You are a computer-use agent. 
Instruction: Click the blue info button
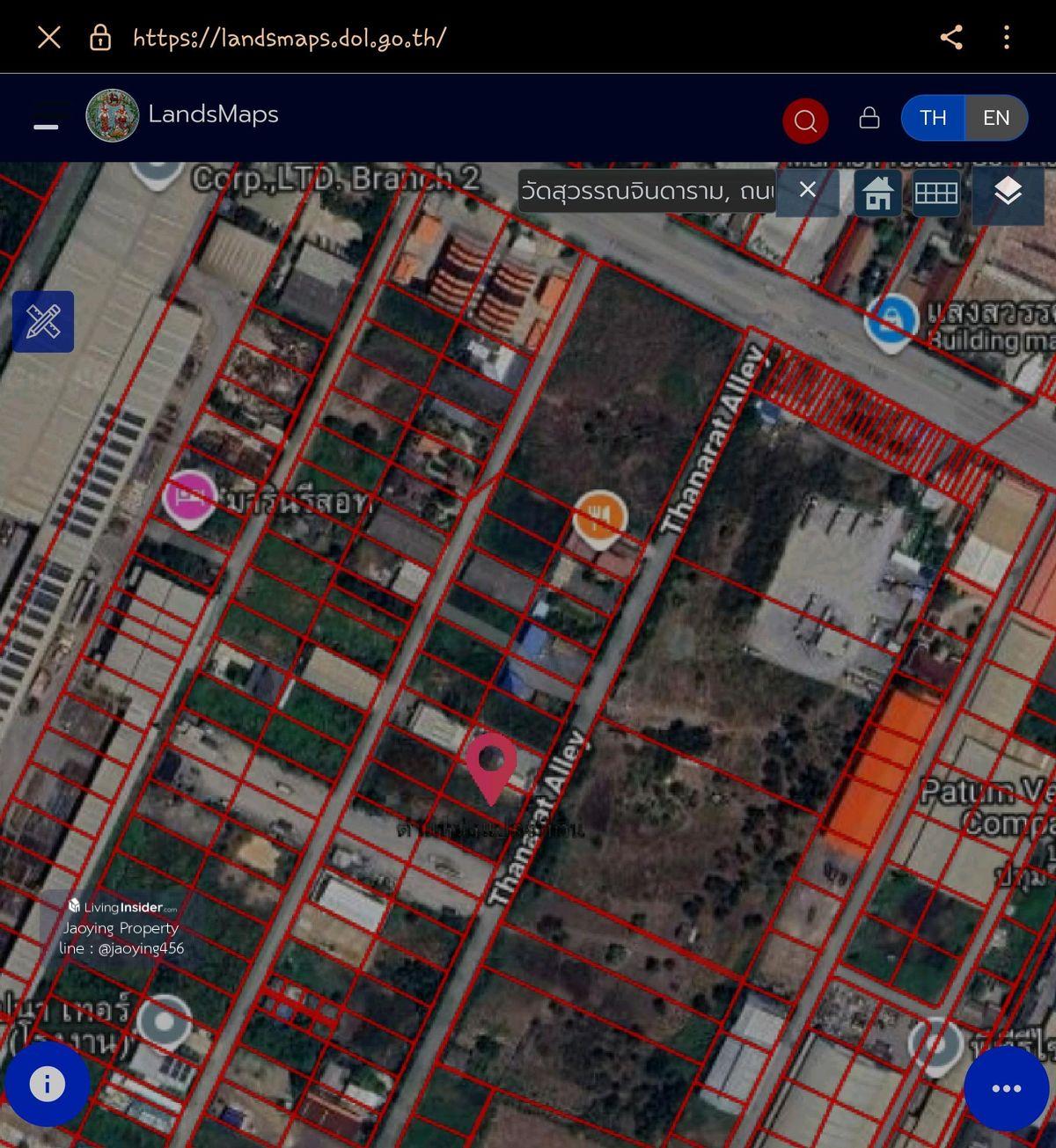(48, 1084)
